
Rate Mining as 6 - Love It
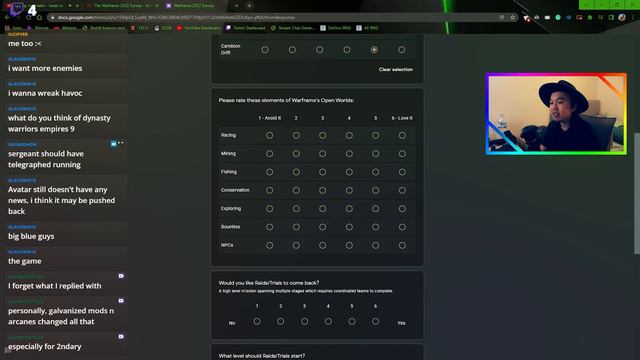pyautogui.click(x=402, y=153)
